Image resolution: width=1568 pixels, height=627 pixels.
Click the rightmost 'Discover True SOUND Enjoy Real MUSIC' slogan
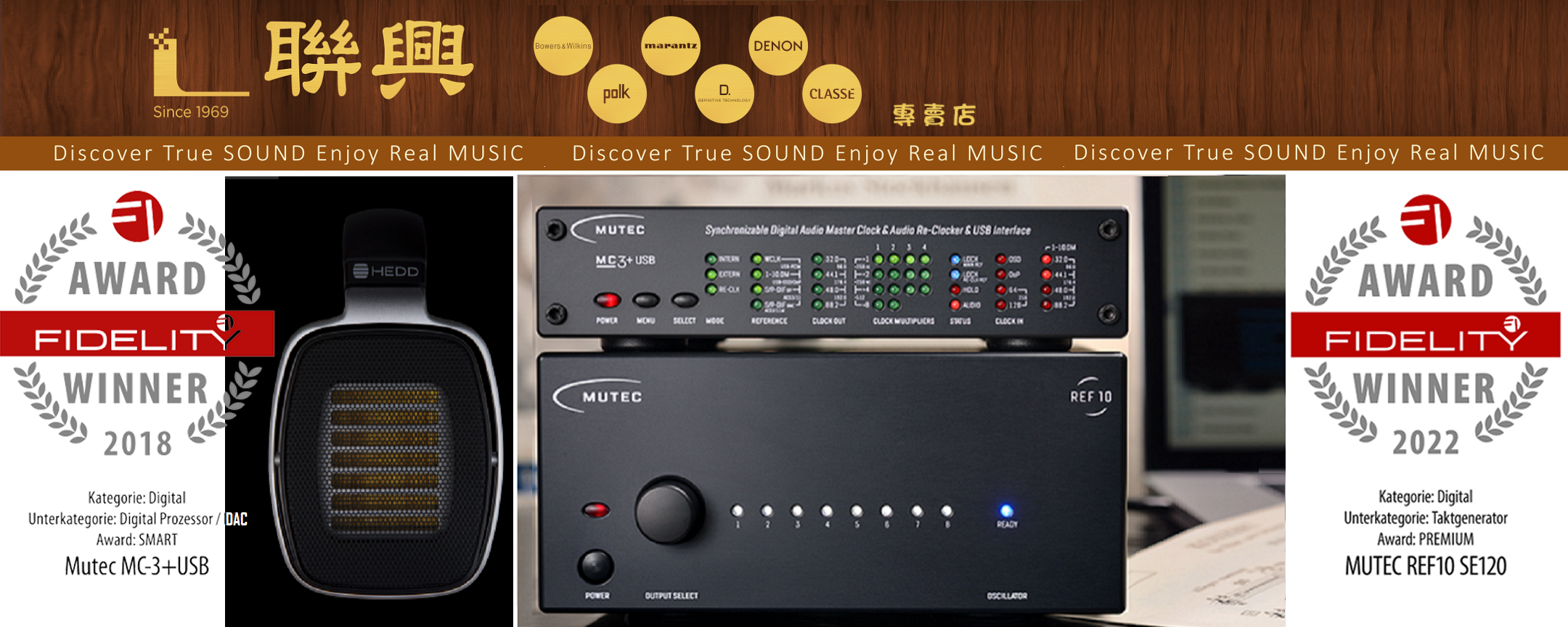[1309, 152]
